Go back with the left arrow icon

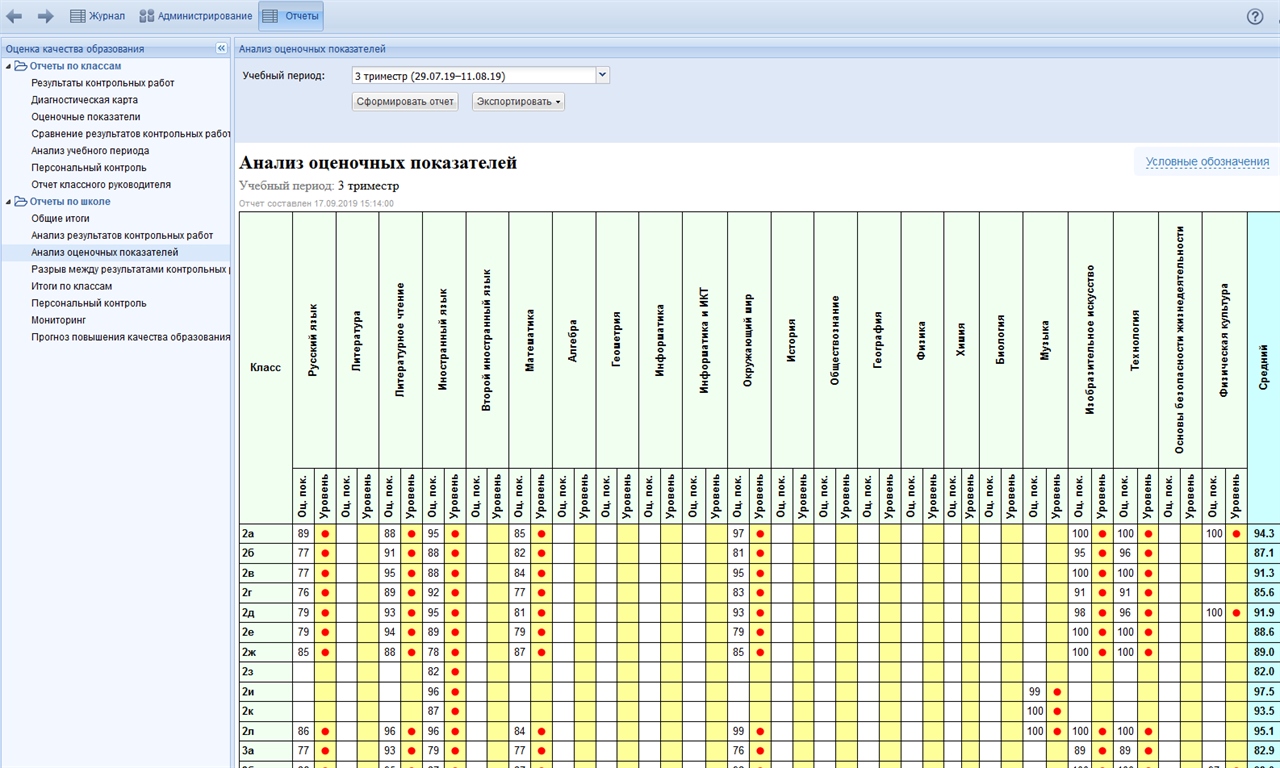click(14, 16)
